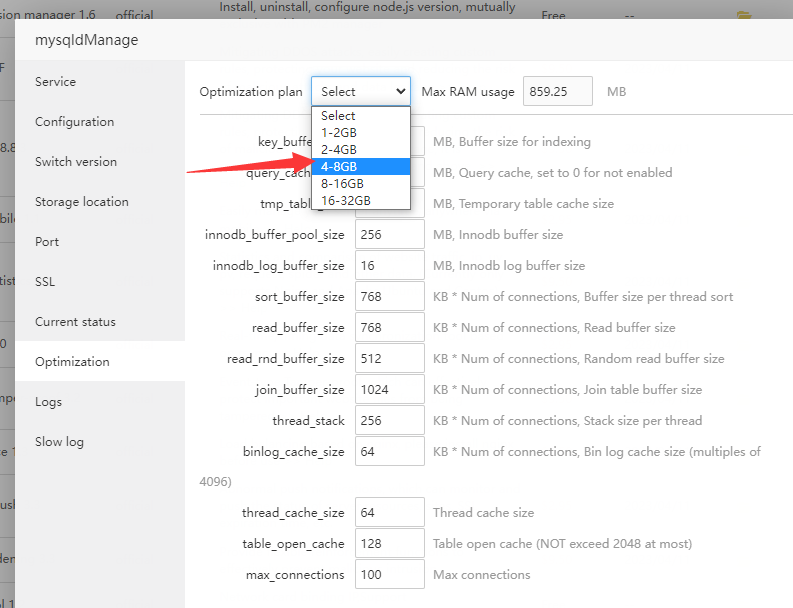
Task: Choose the 1-2GB optimization plan
Action: pyautogui.click(x=361, y=133)
